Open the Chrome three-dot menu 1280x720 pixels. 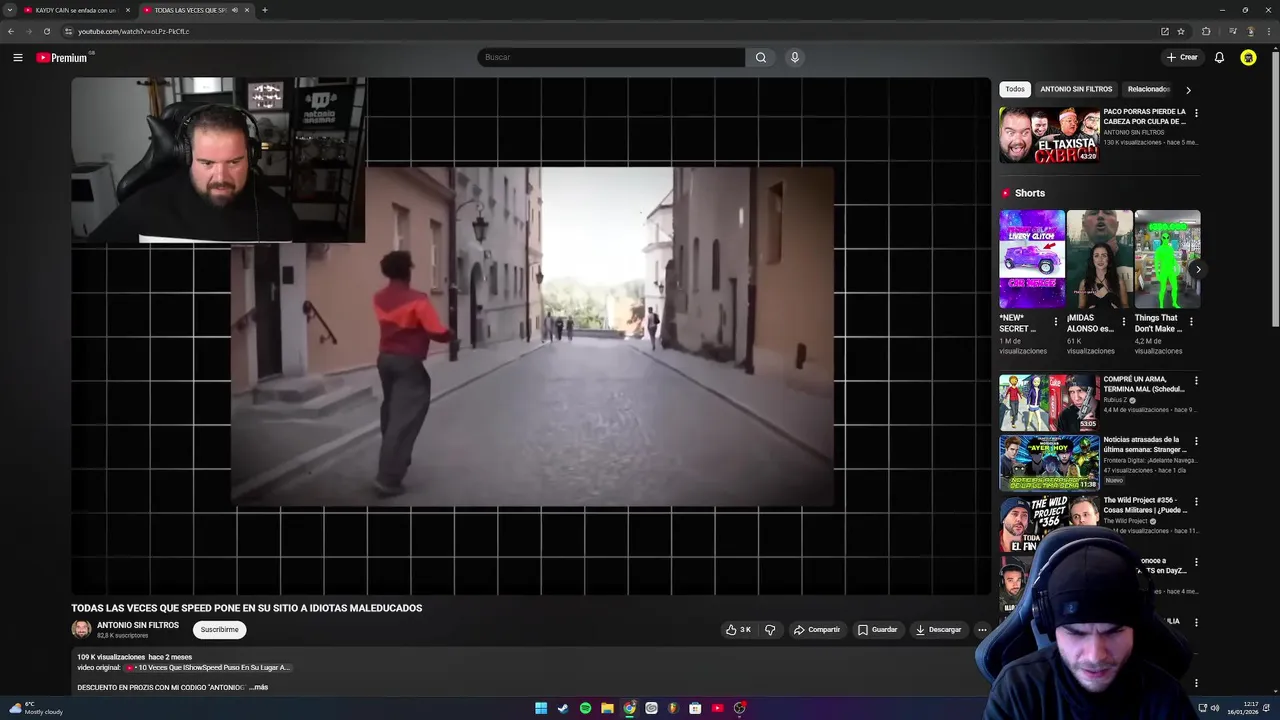(1270, 31)
